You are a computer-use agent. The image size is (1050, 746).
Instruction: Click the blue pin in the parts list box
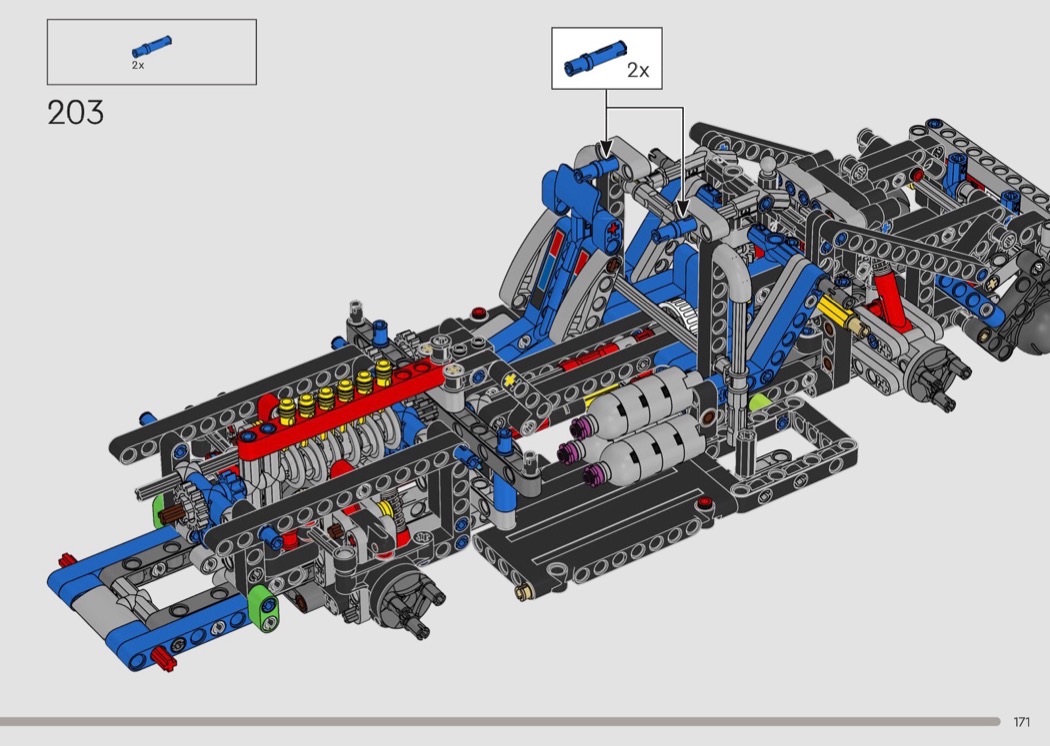pos(150,46)
